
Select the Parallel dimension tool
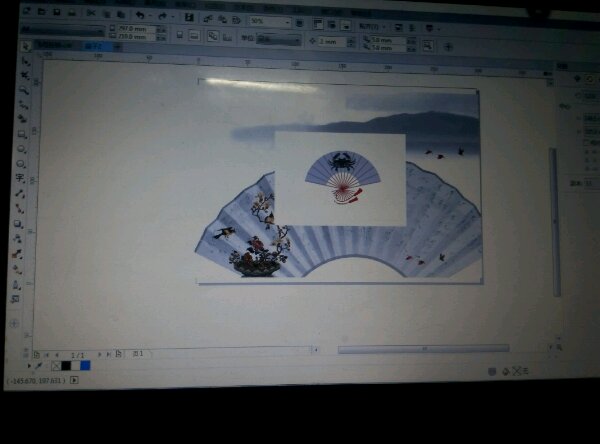coord(20,194)
